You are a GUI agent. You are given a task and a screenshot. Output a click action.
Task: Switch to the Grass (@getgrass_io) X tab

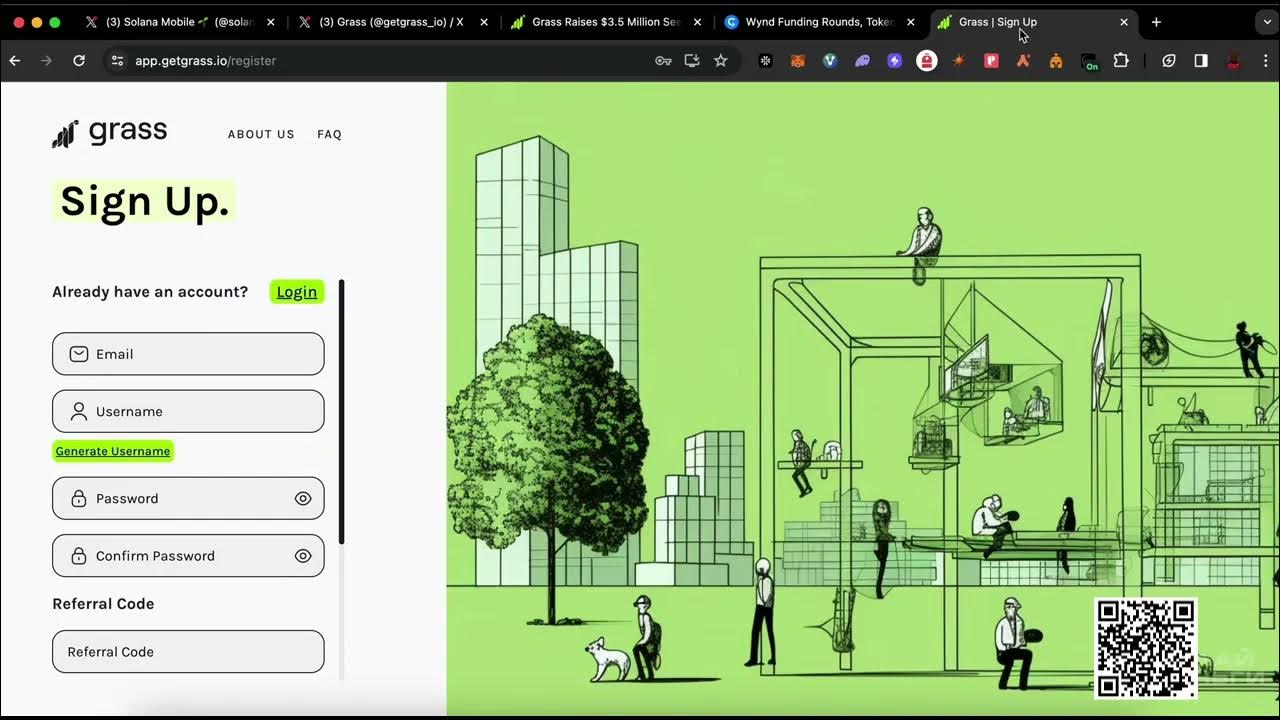point(393,22)
